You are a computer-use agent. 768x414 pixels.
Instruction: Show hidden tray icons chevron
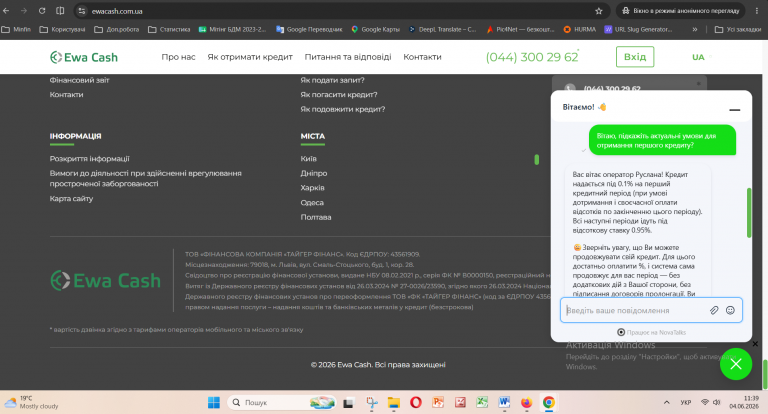tap(666, 402)
